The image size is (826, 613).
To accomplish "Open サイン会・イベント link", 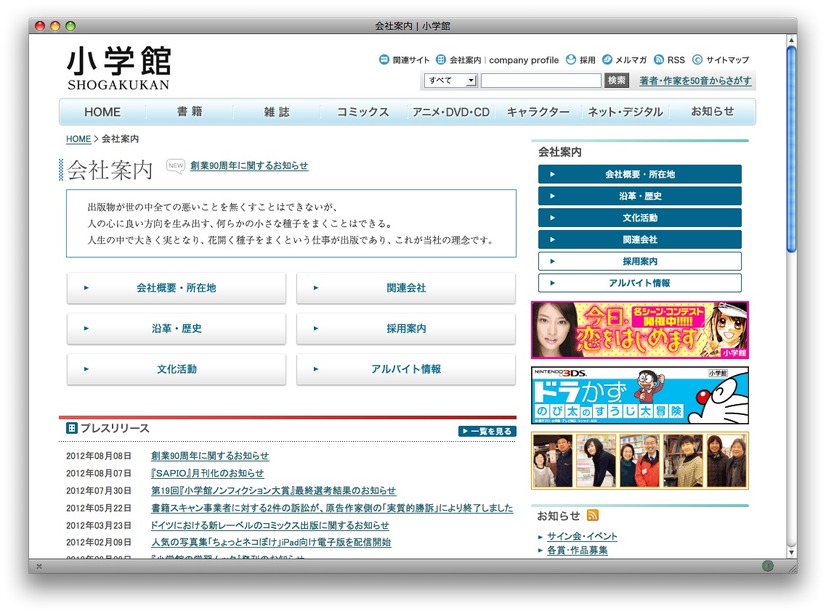I will (582, 536).
